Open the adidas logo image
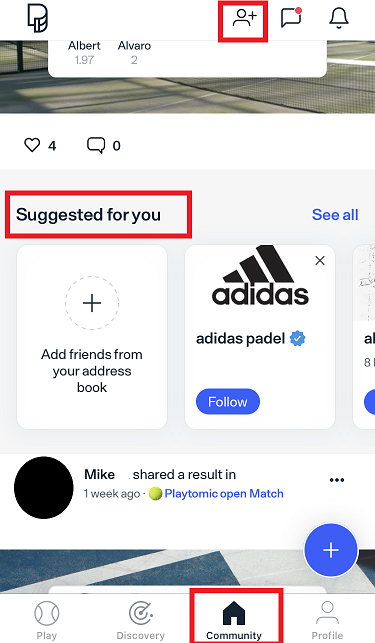Image resolution: width=375 pixels, height=643 pixels. (x=260, y=276)
